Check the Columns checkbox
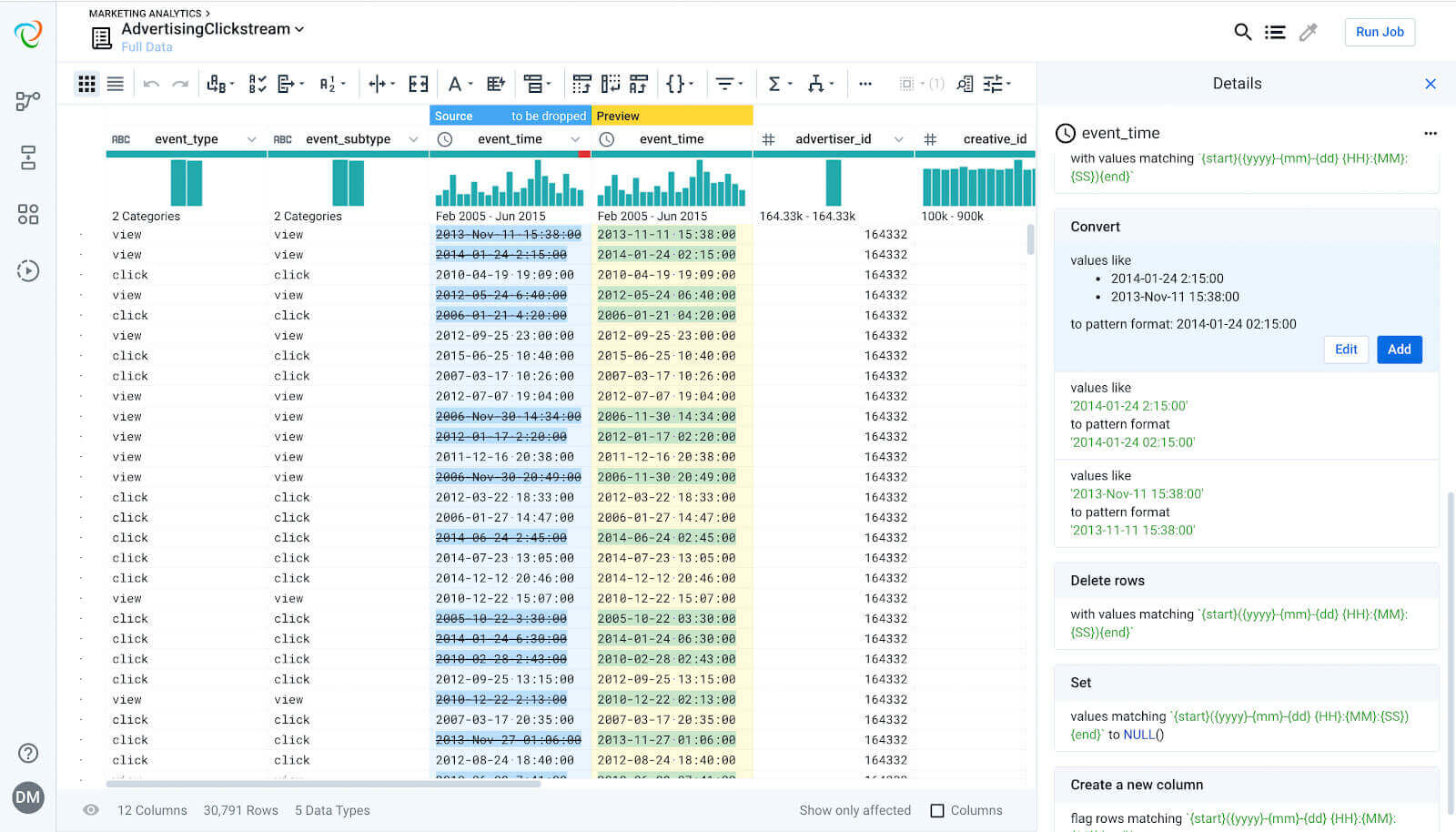Viewport: 1456px width, 832px height. pos(937,810)
